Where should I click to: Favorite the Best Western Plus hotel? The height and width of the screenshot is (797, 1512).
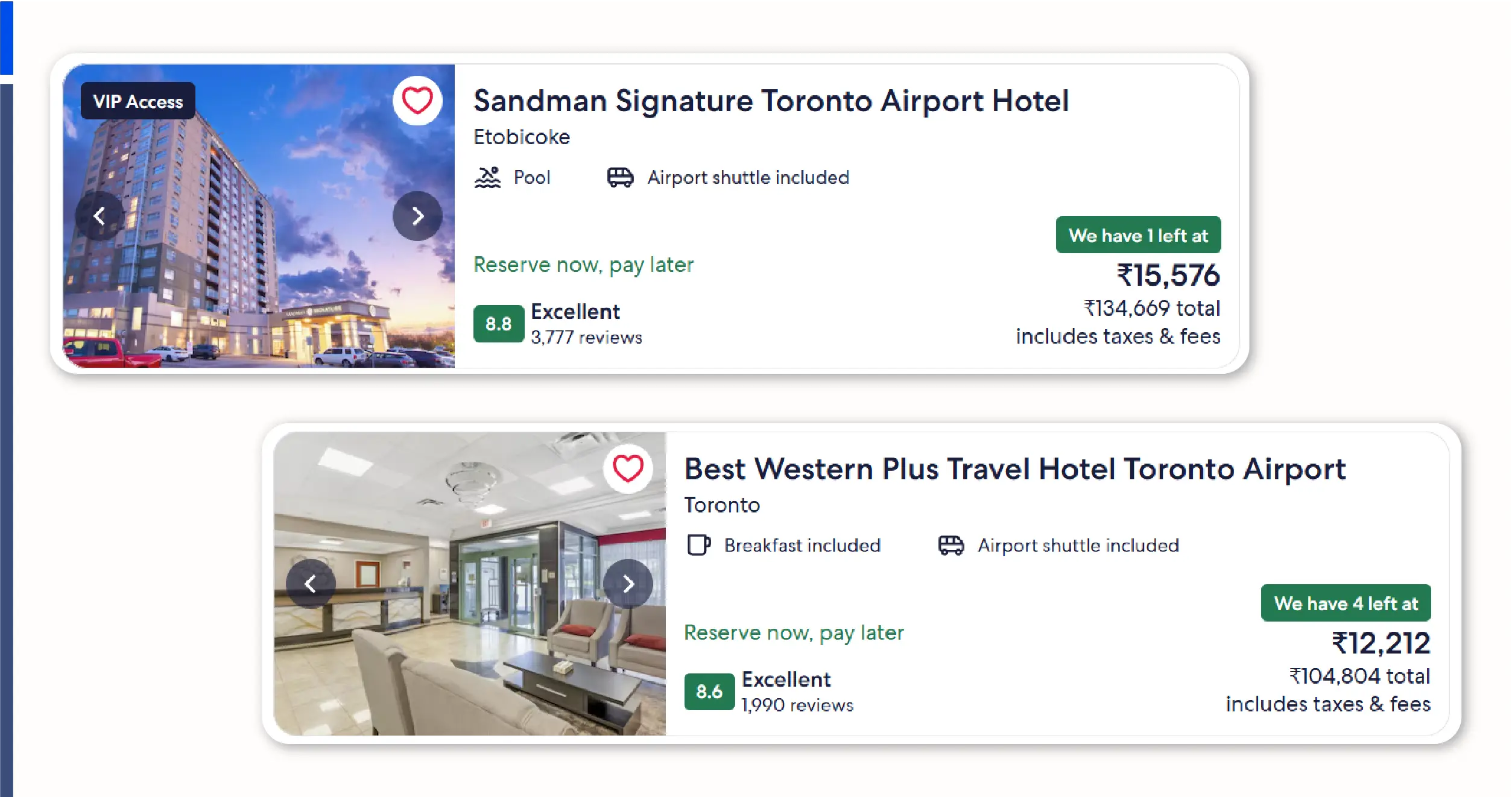628,468
